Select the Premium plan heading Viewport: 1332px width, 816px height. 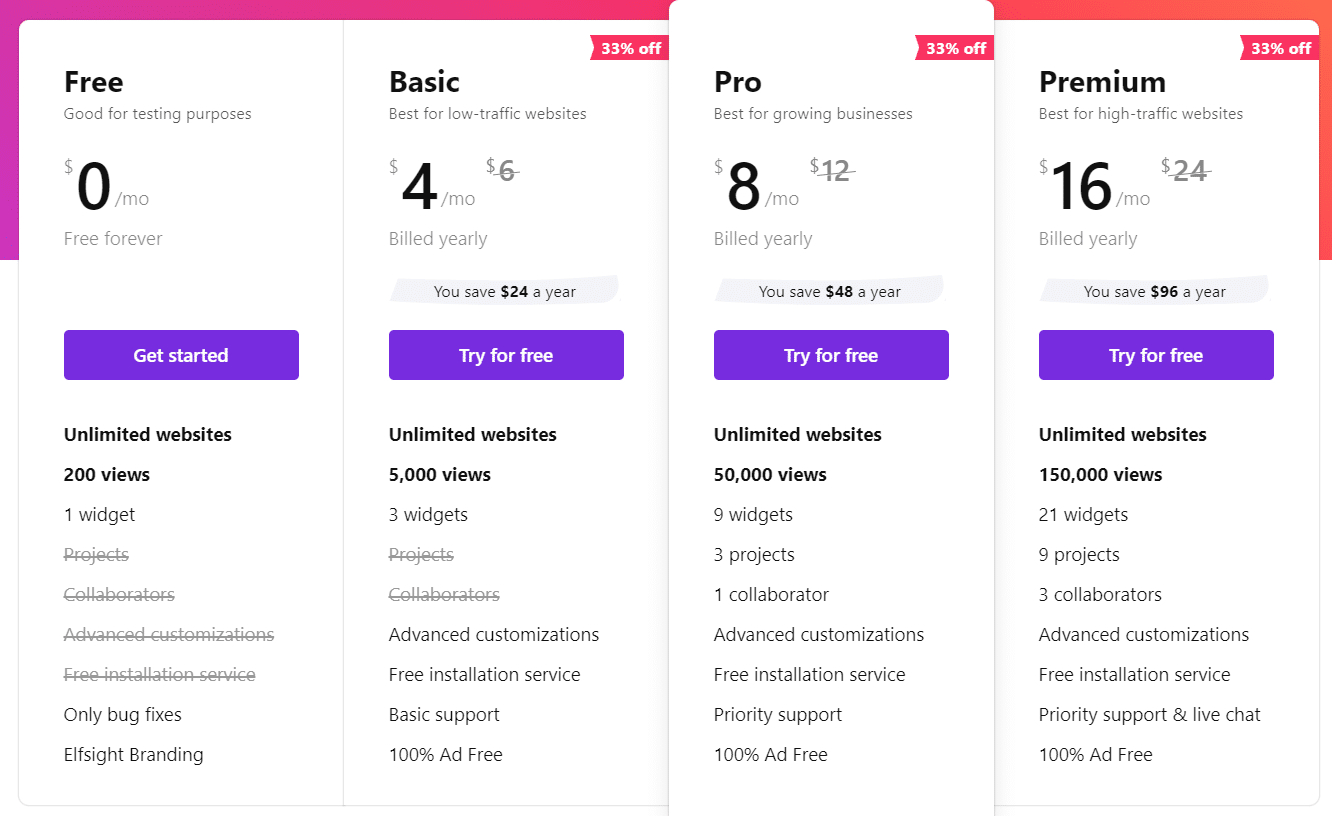pos(1102,82)
